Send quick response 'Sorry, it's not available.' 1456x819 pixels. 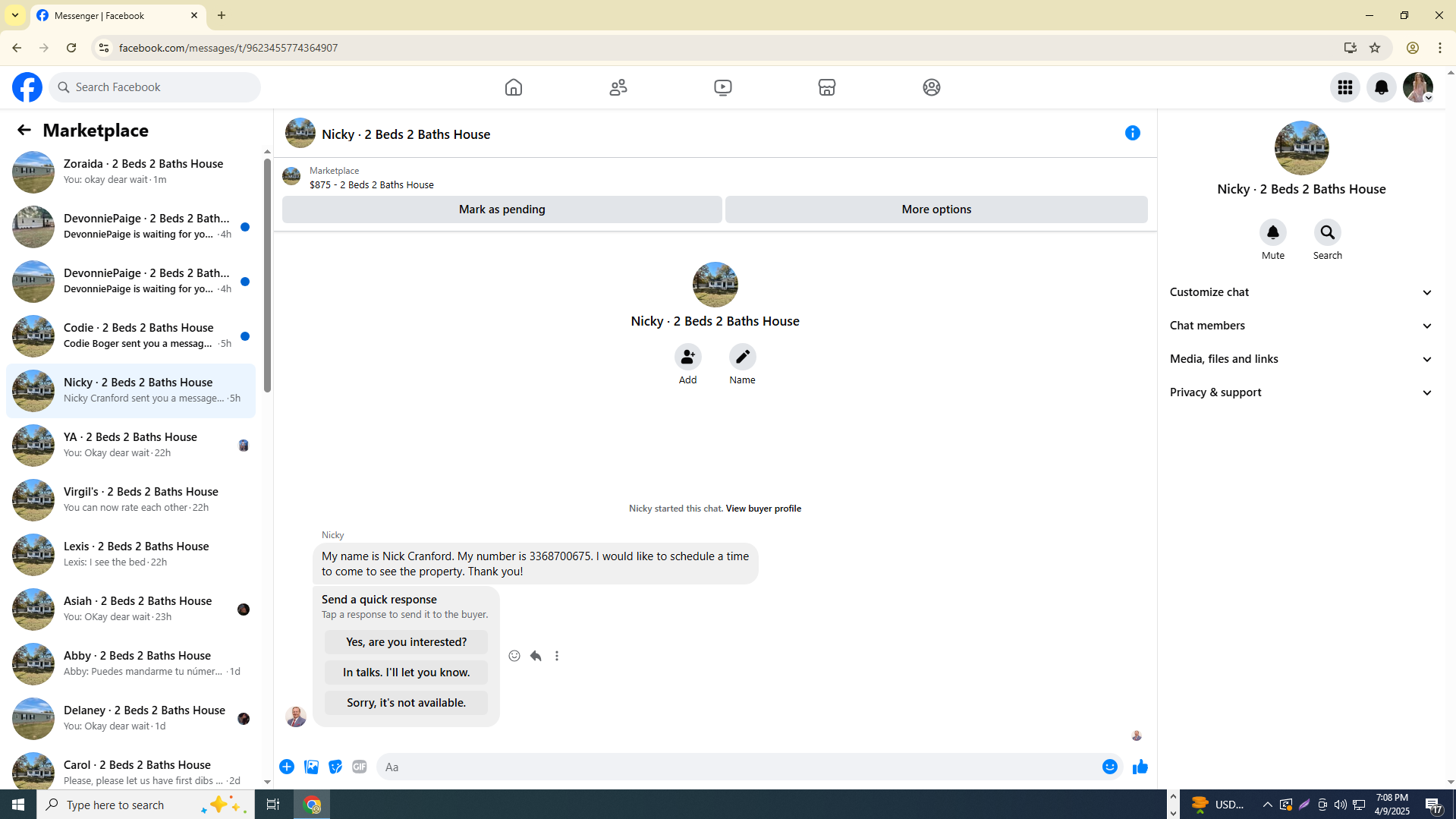406,703
